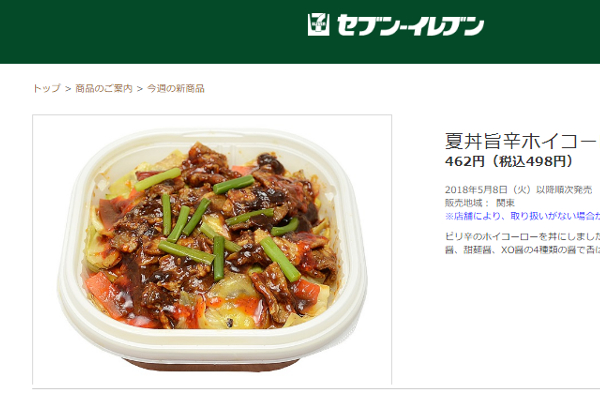Image resolution: width=600 pixels, height=400 pixels.
Task: Click the second breadcrumb separator arrow
Action: pos(140,89)
